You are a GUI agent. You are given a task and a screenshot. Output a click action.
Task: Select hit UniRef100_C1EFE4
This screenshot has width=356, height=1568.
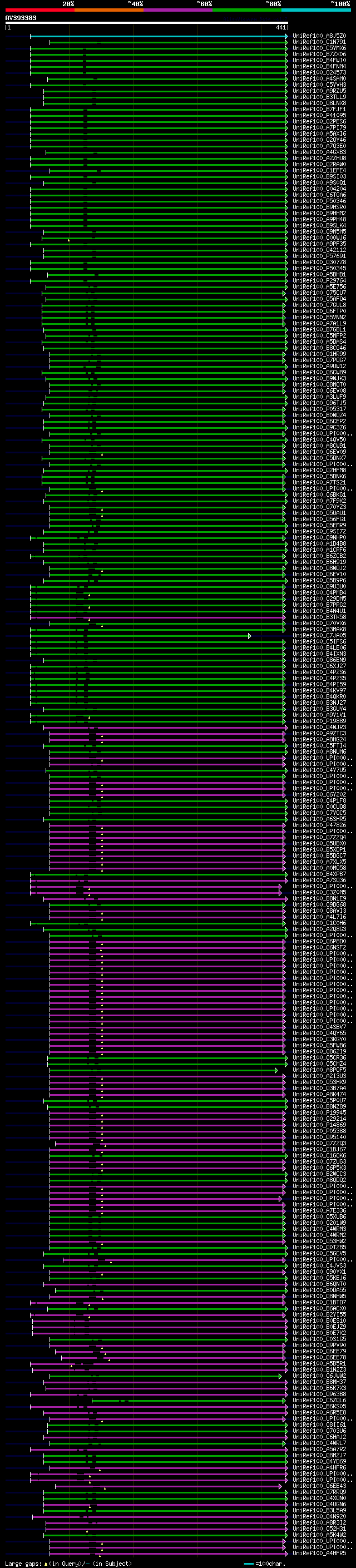pos(319,170)
